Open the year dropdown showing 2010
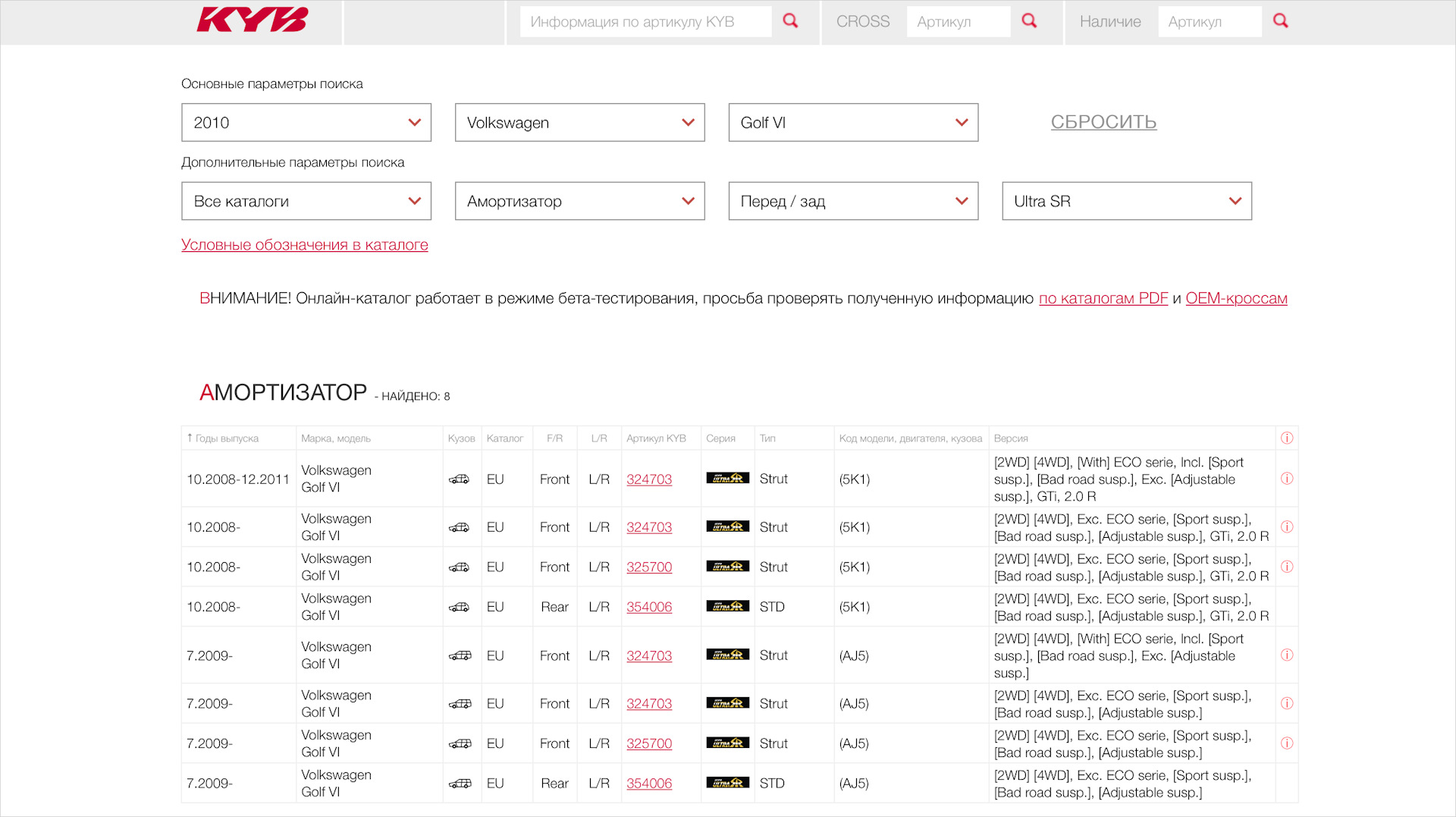Image resolution: width=1456 pixels, height=817 pixels. click(x=306, y=123)
